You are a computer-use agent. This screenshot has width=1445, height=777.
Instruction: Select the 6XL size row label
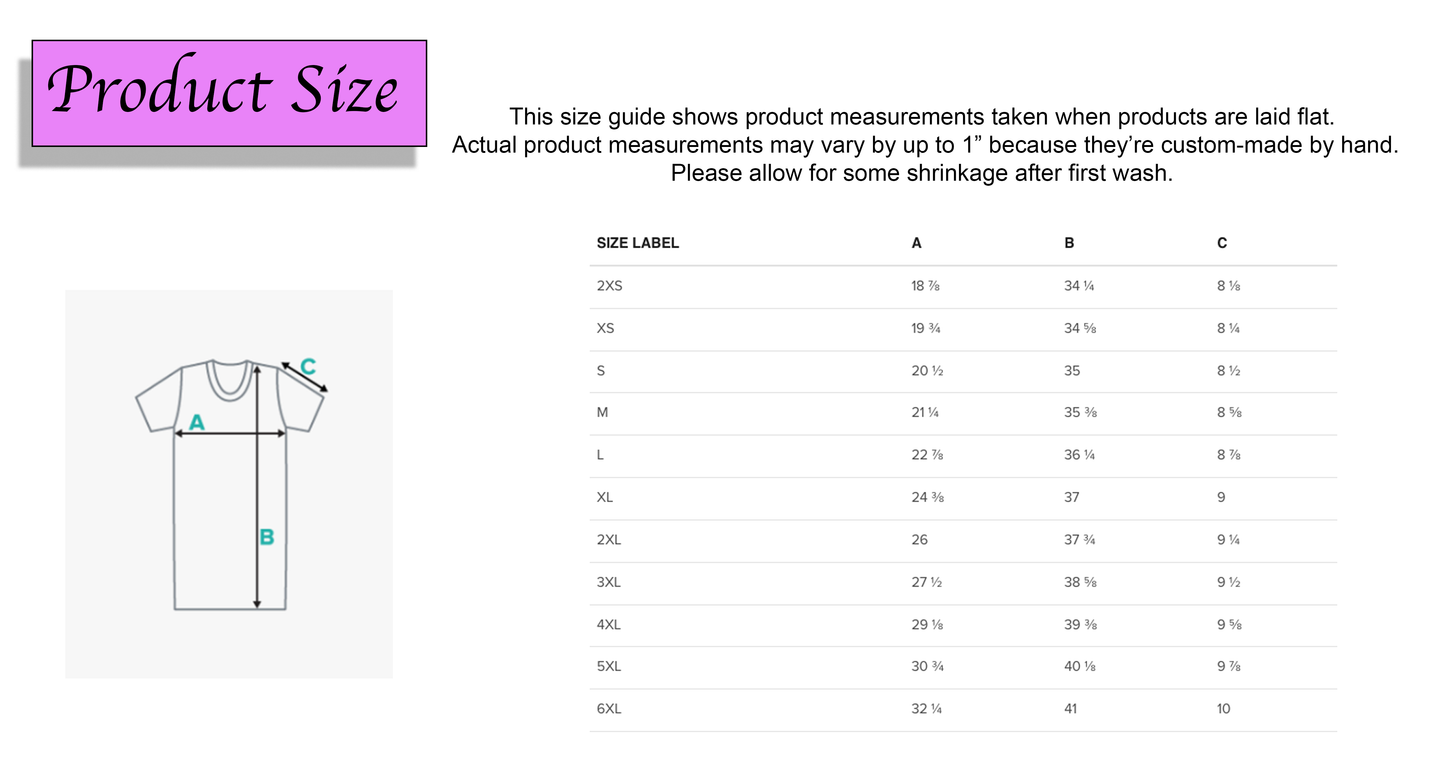tap(608, 709)
